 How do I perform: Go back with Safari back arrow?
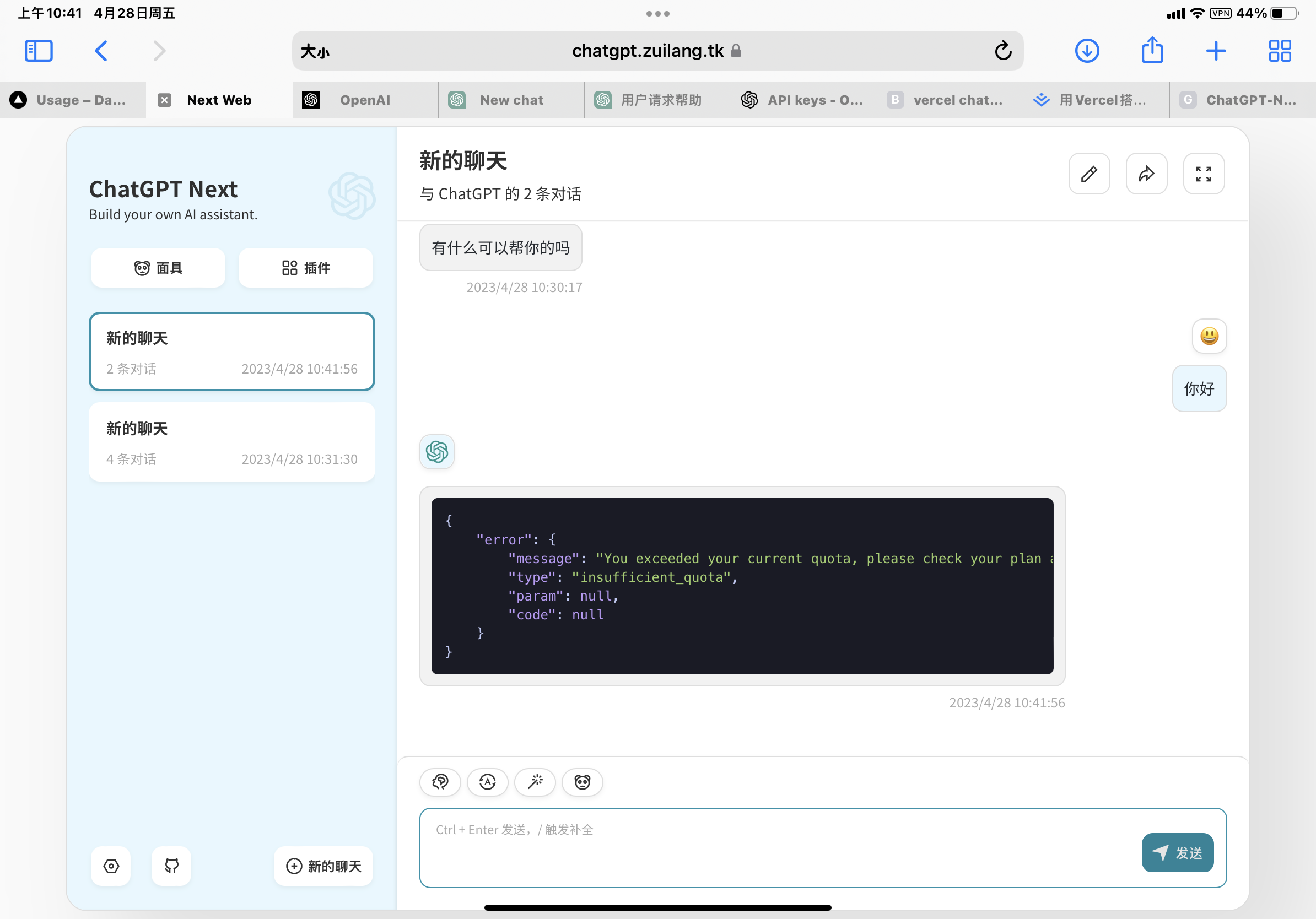coord(101,51)
